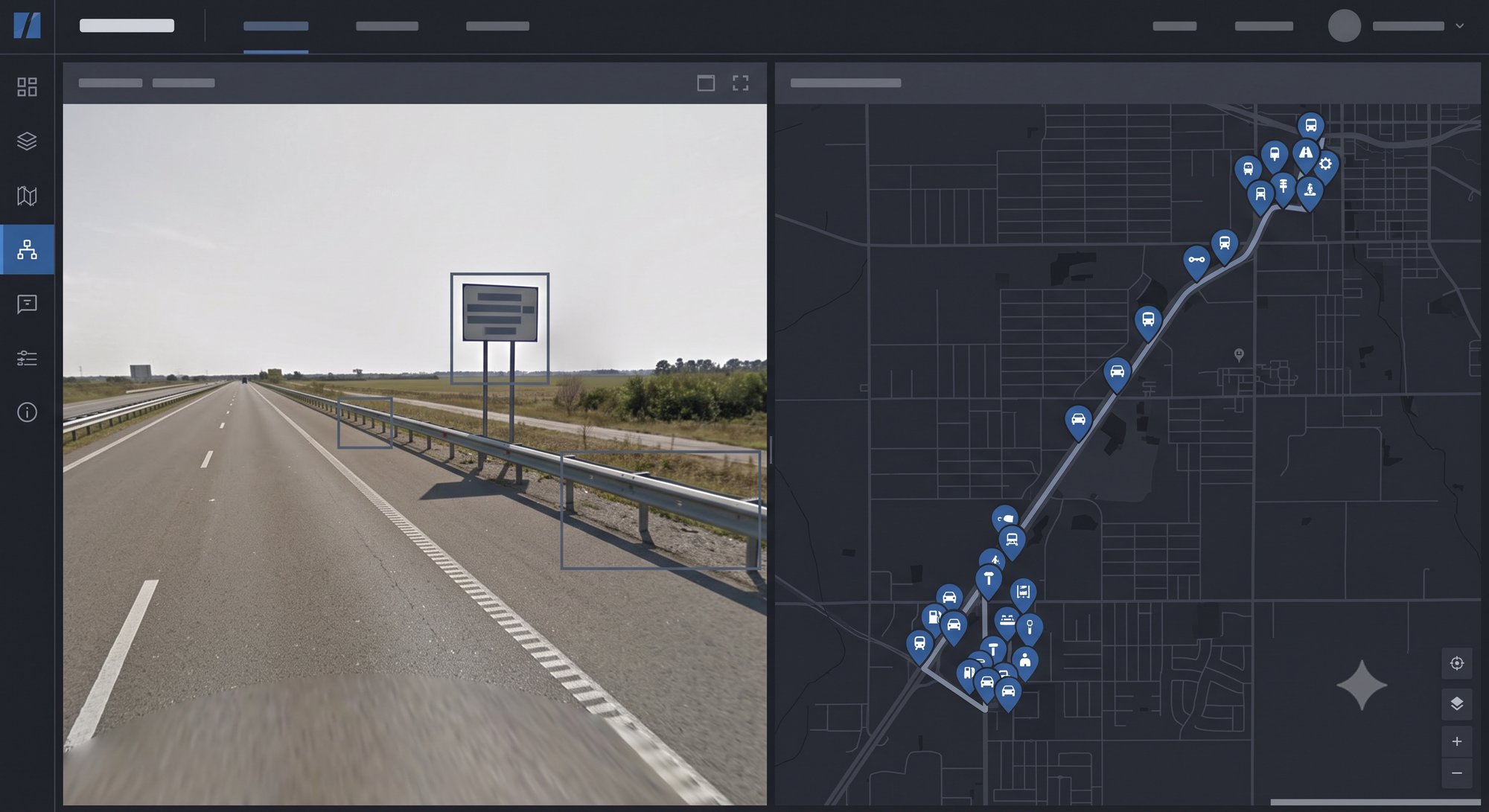Zoom in on the map with plus

pyautogui.click(x=1457, y=741)
